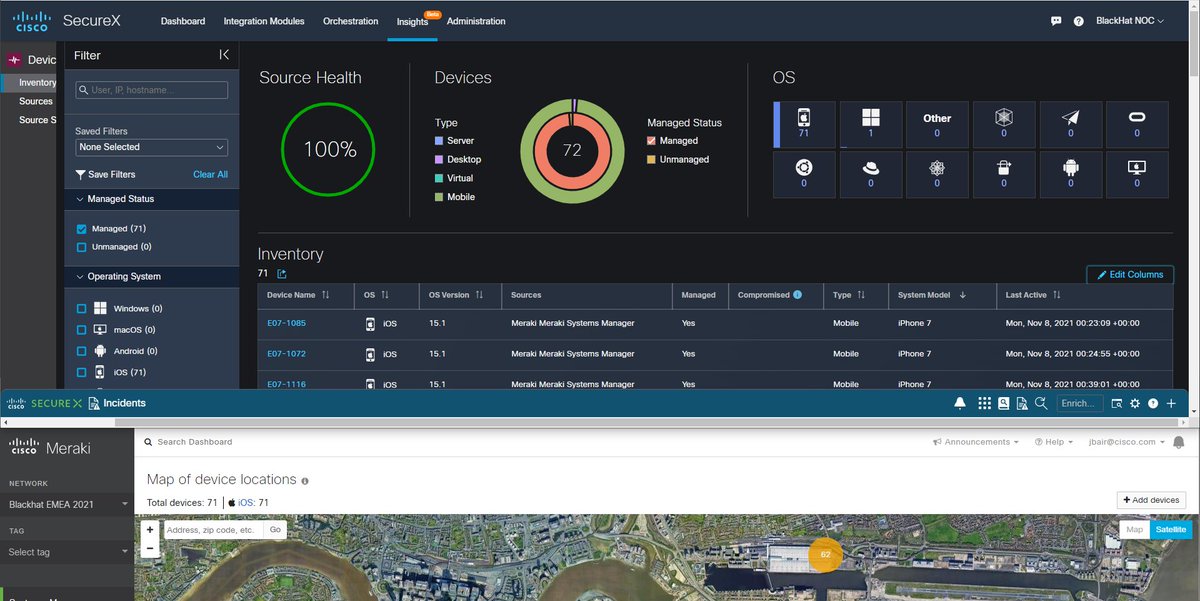The width and height of the screenshot is (1200, 601).
Task: Open help question mark in top SecureX header
Action: point(1079,21)
